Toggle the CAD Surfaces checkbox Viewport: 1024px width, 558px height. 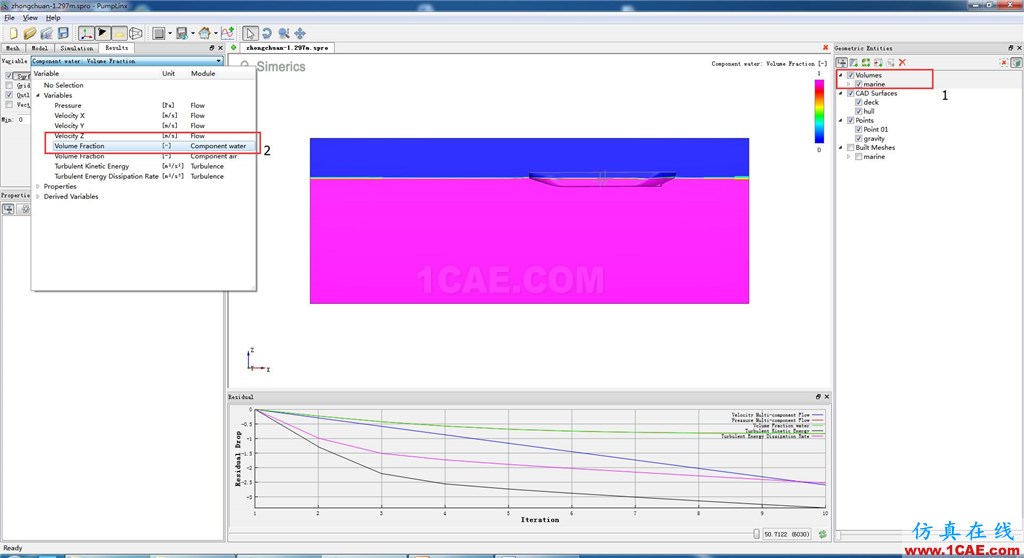[850, 93]
